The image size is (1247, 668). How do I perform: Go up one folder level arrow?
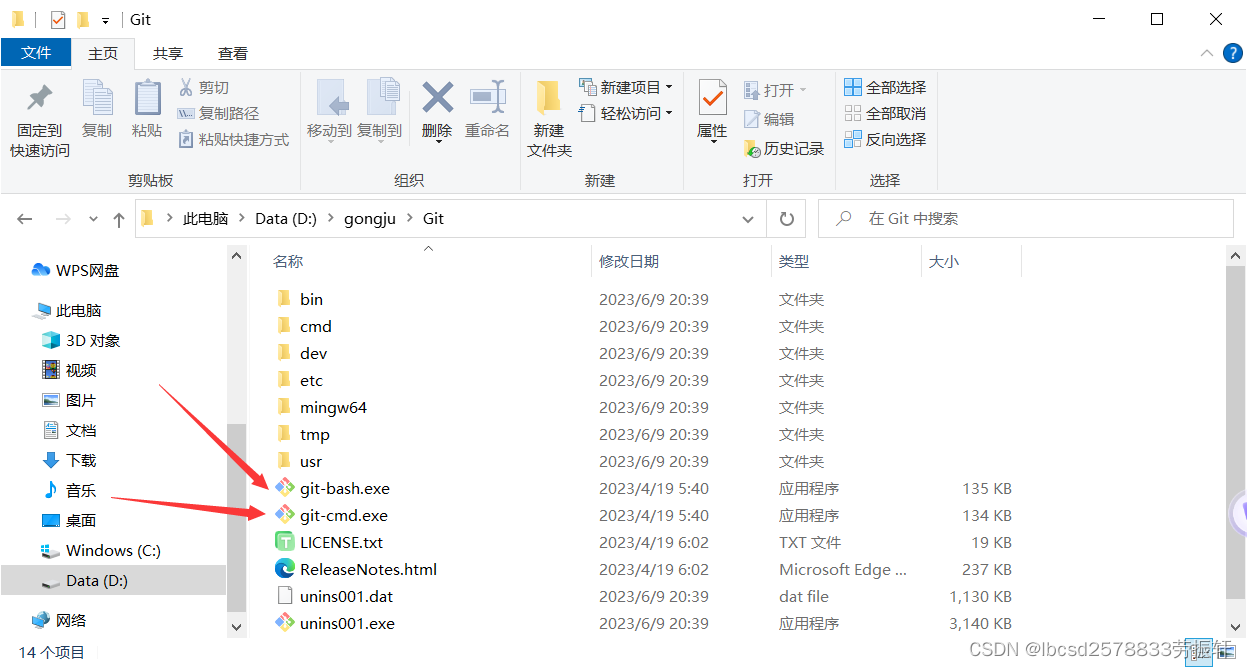[x=119, y=219]
